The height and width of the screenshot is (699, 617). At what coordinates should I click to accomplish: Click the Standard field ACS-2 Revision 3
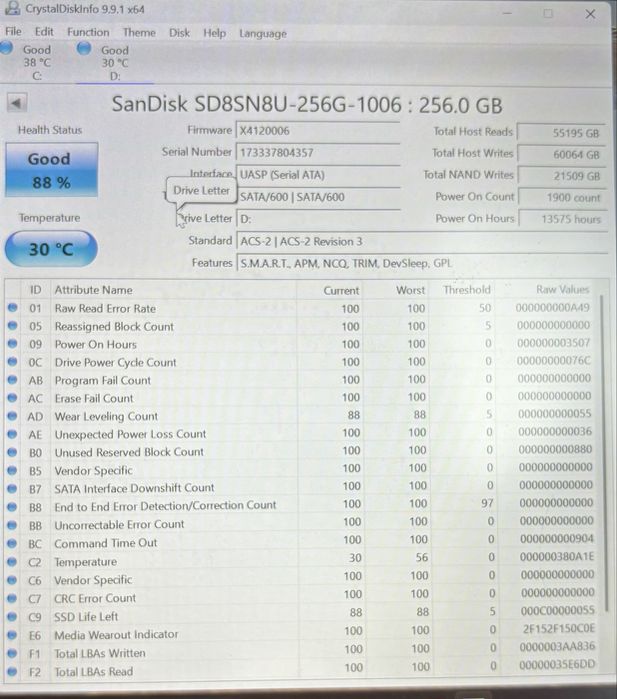422,242
